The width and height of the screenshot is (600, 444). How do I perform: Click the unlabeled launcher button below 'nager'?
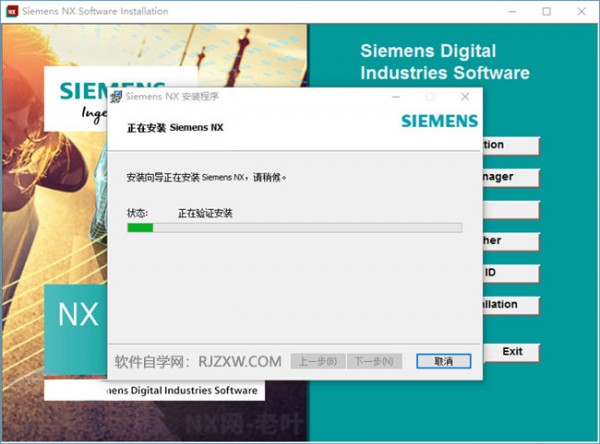(512, 209)
